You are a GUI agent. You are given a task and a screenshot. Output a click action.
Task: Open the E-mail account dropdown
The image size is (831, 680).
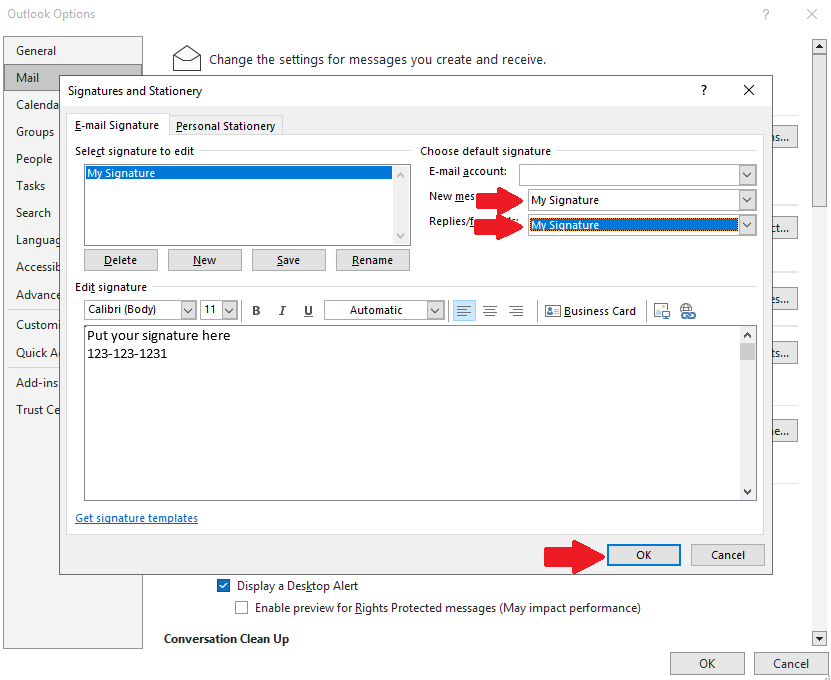[747, 174]
